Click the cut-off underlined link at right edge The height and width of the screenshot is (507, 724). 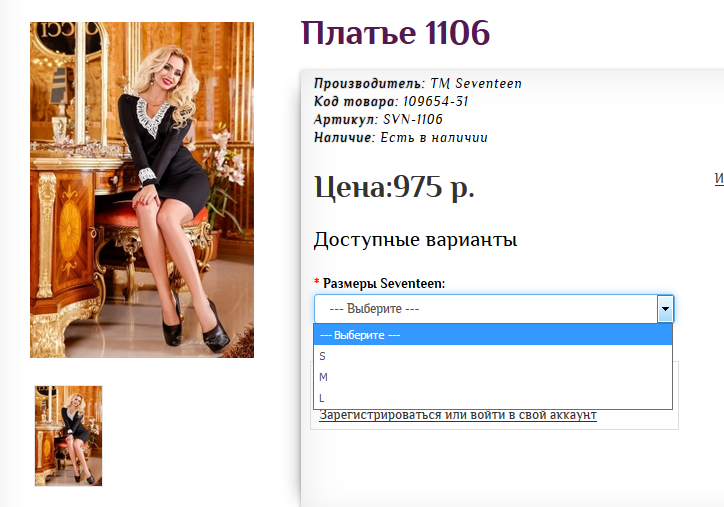pos(718,178)
